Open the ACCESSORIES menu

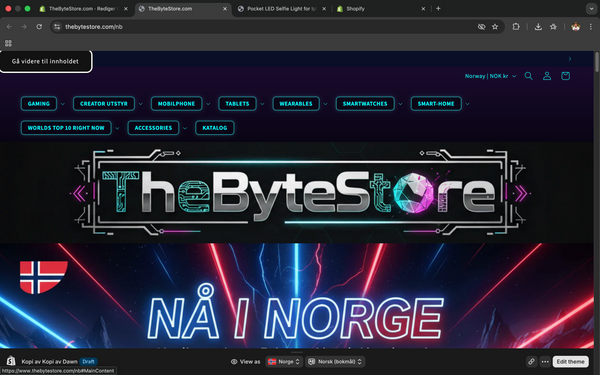tap(153, 128)
